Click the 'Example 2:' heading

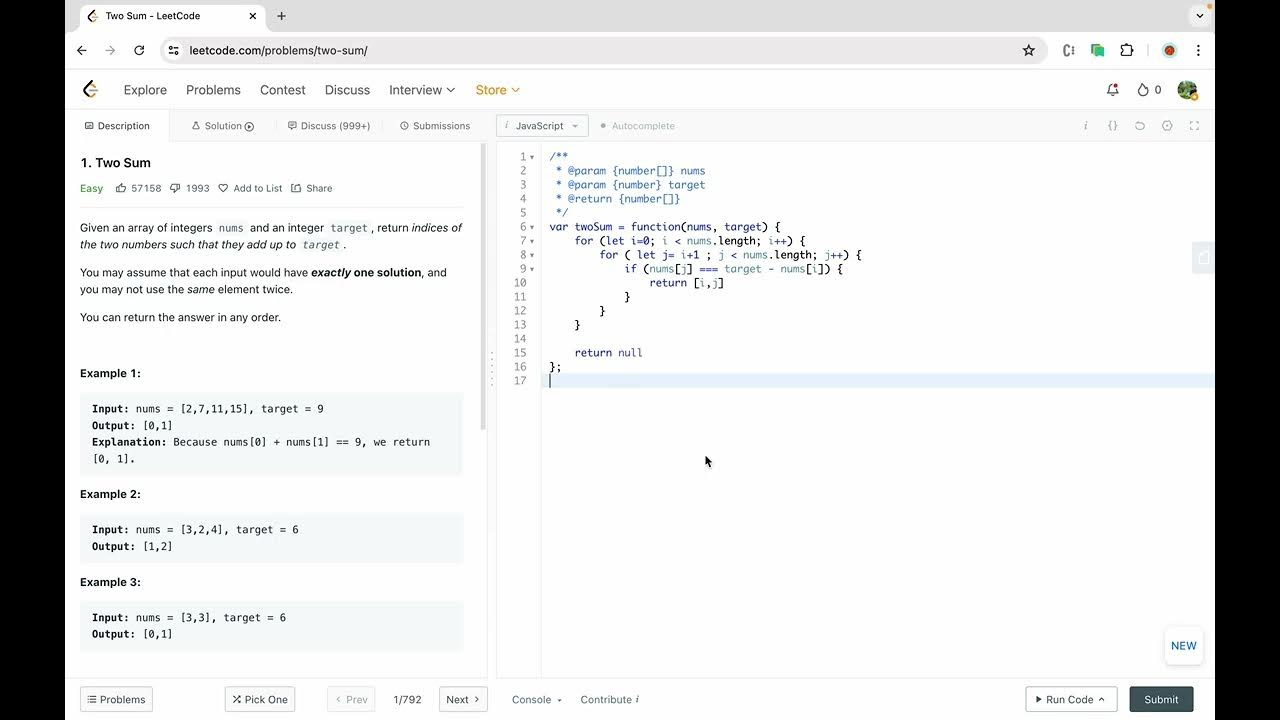110,494
